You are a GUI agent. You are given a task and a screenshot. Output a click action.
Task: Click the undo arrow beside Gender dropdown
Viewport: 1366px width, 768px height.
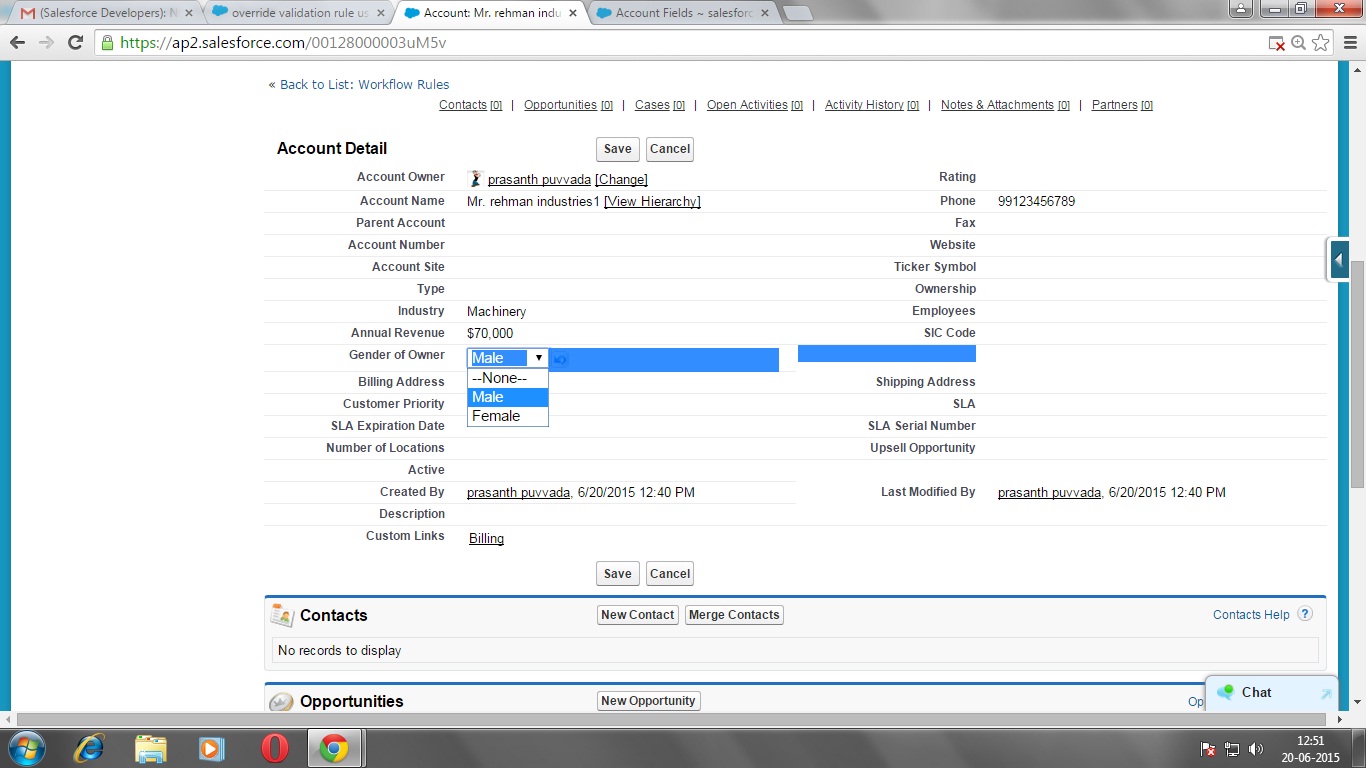coord(560,359)
